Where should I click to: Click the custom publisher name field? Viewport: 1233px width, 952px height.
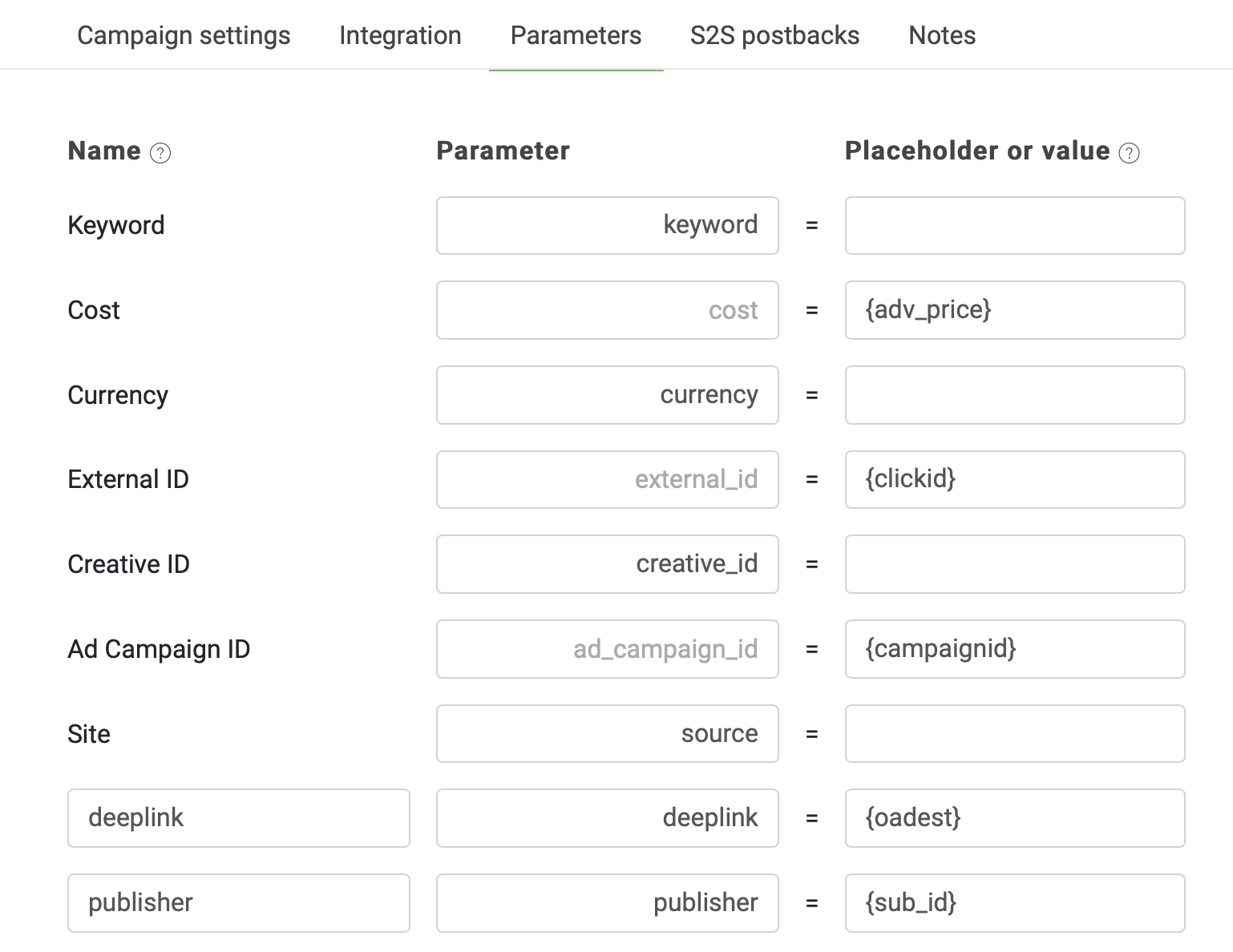(x=239, y=903)
